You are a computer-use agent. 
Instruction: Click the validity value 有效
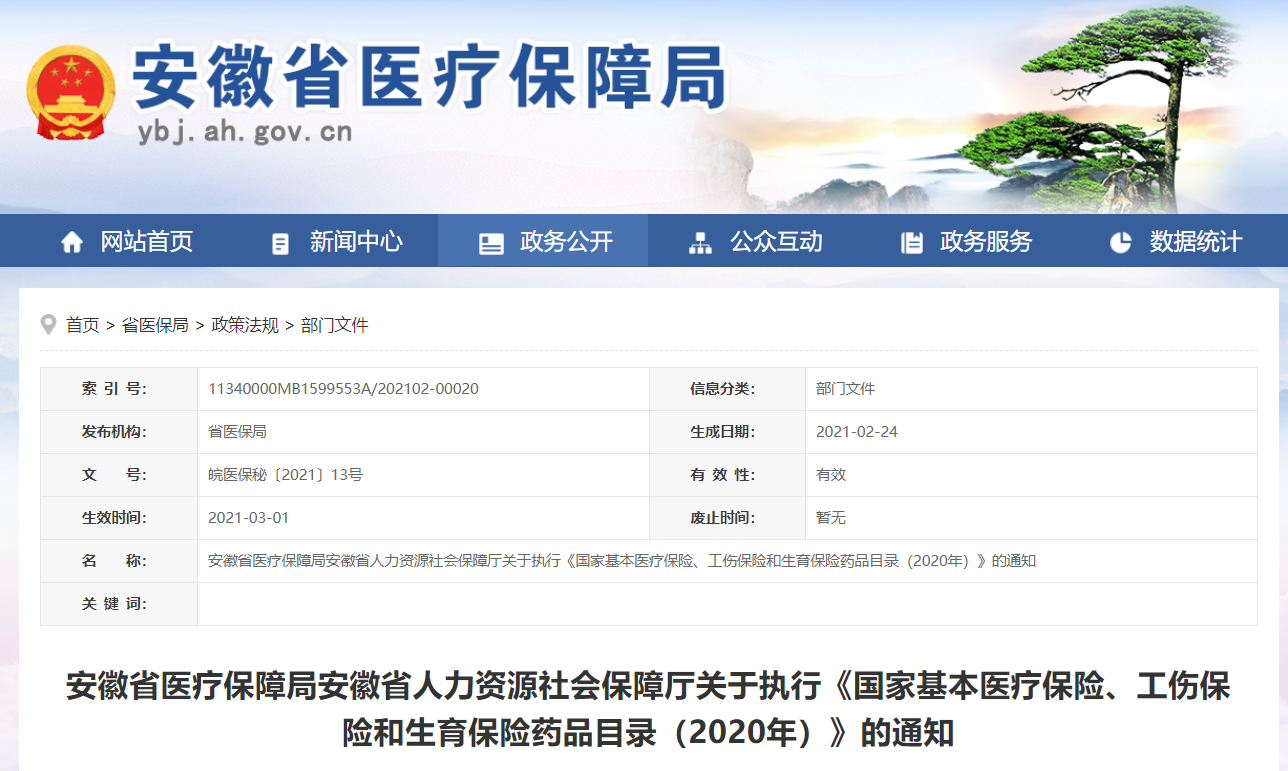point(831,475)
